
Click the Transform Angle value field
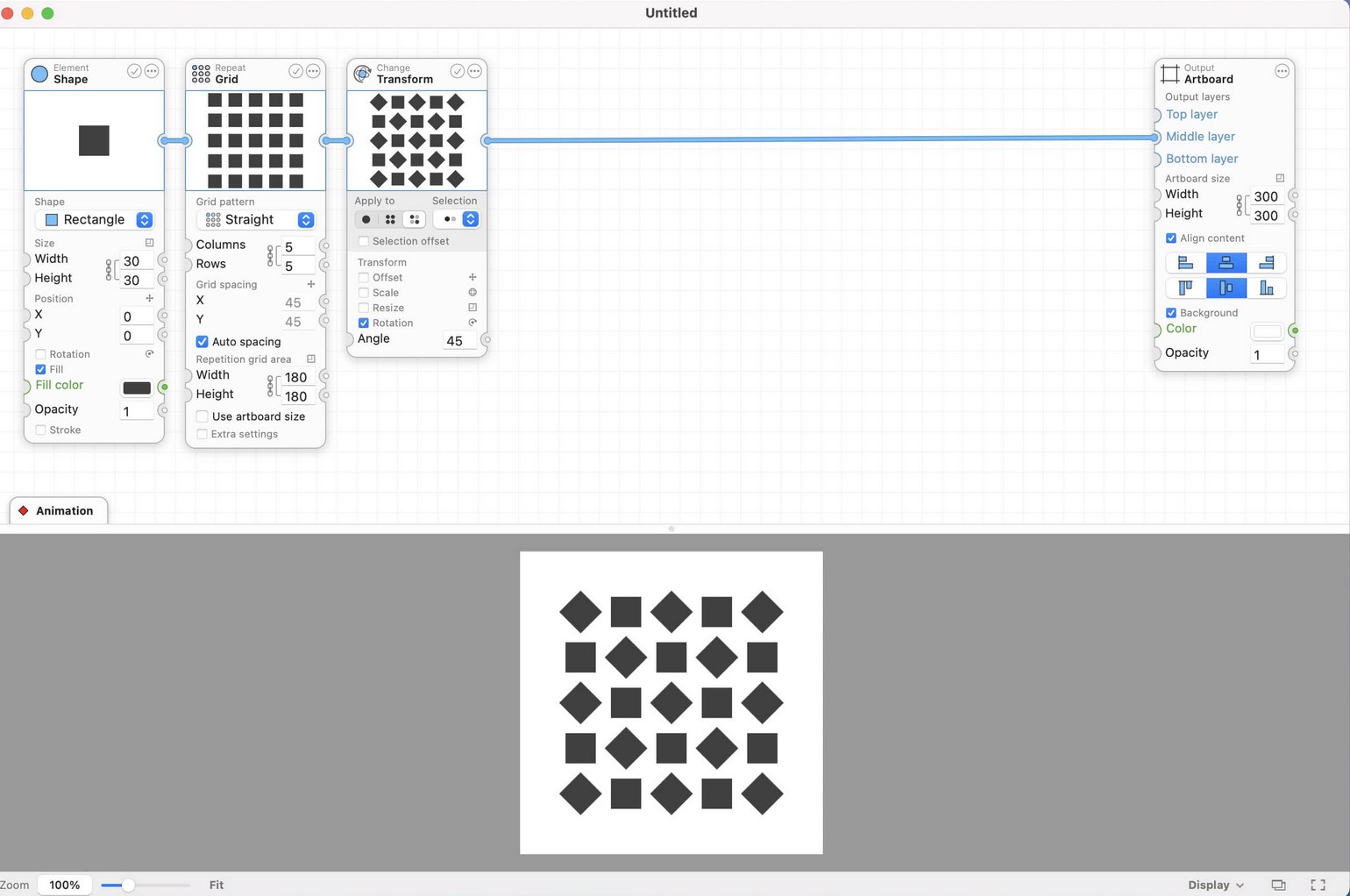458,341
